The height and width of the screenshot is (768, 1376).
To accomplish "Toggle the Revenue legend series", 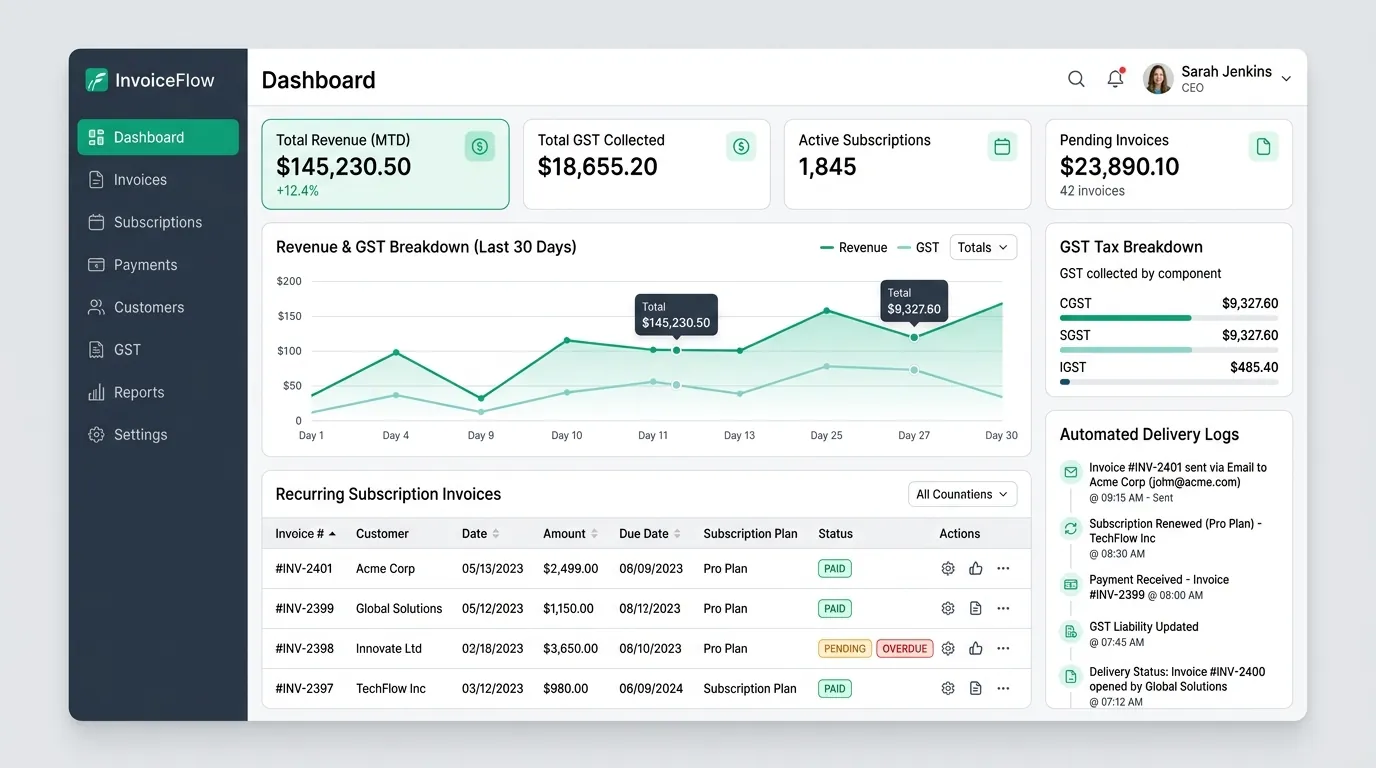I will click(853, 247).
